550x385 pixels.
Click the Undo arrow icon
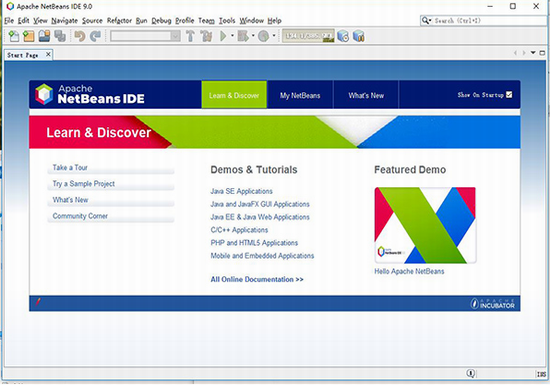pos(80,36)
